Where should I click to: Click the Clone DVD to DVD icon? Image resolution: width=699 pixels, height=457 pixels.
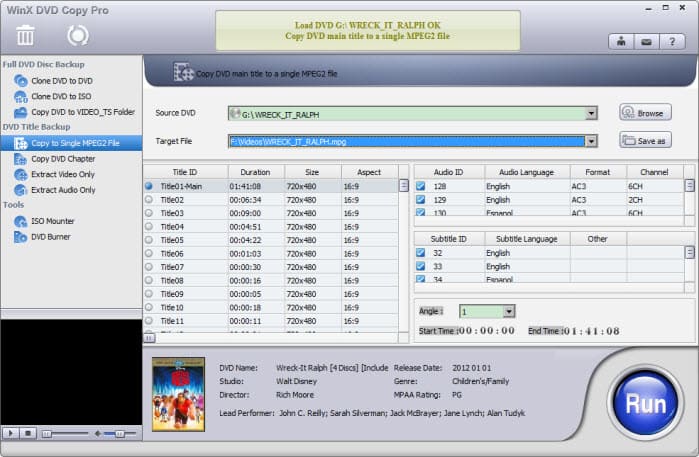[x=21, y=81]
